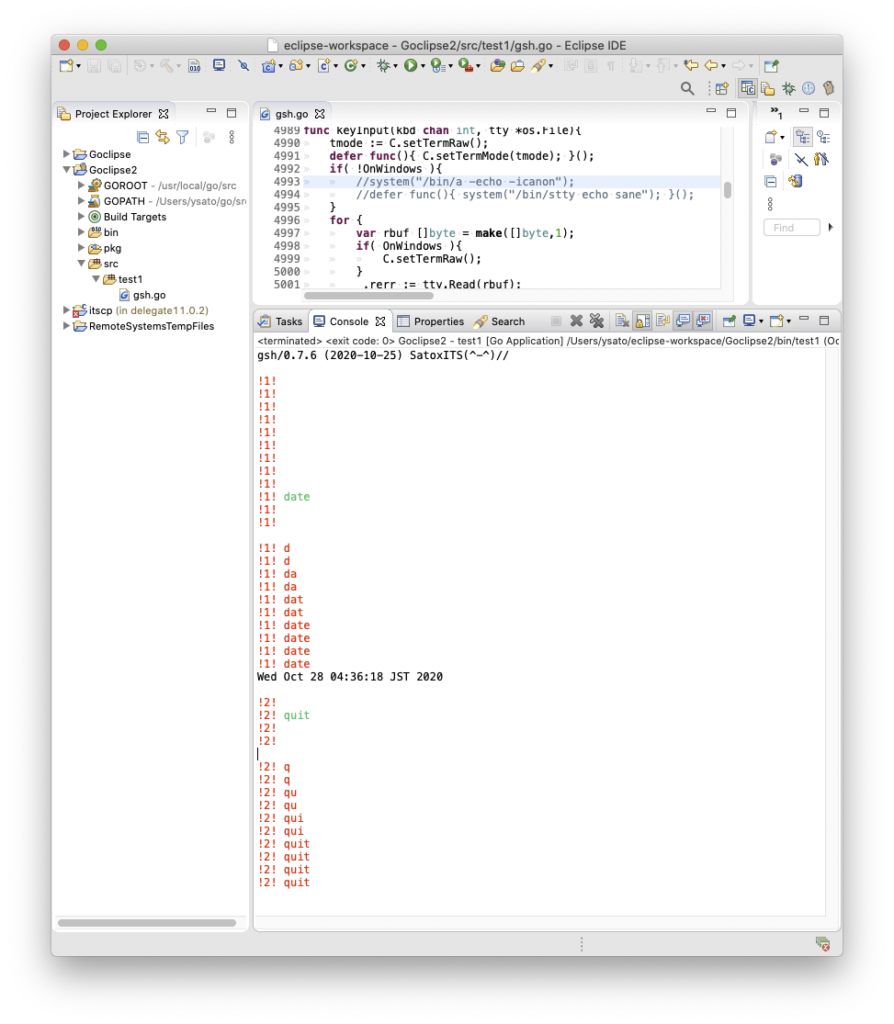Click the green Run button in the toolbar
The height and width of the screenshot is (1024, 894).
point(410,66)
